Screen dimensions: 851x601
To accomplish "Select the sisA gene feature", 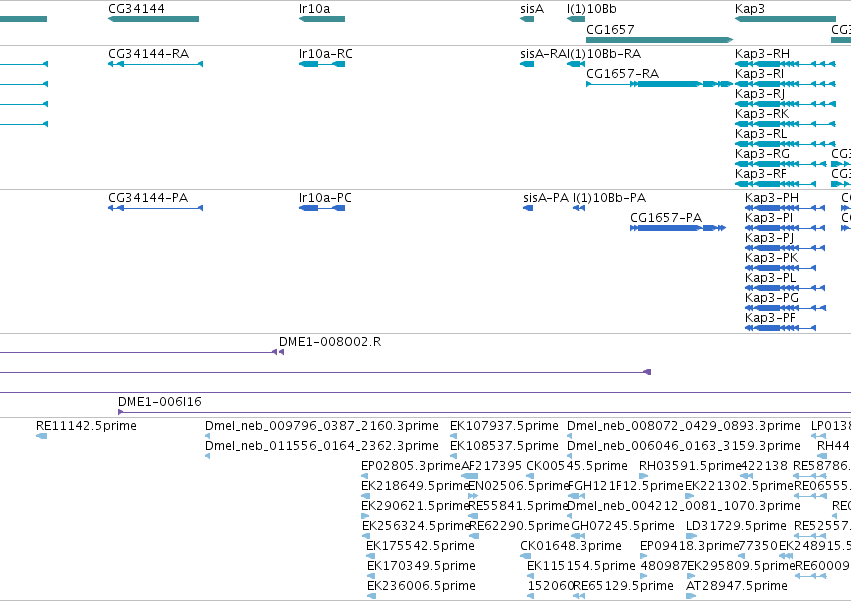I will click(527, 19).
